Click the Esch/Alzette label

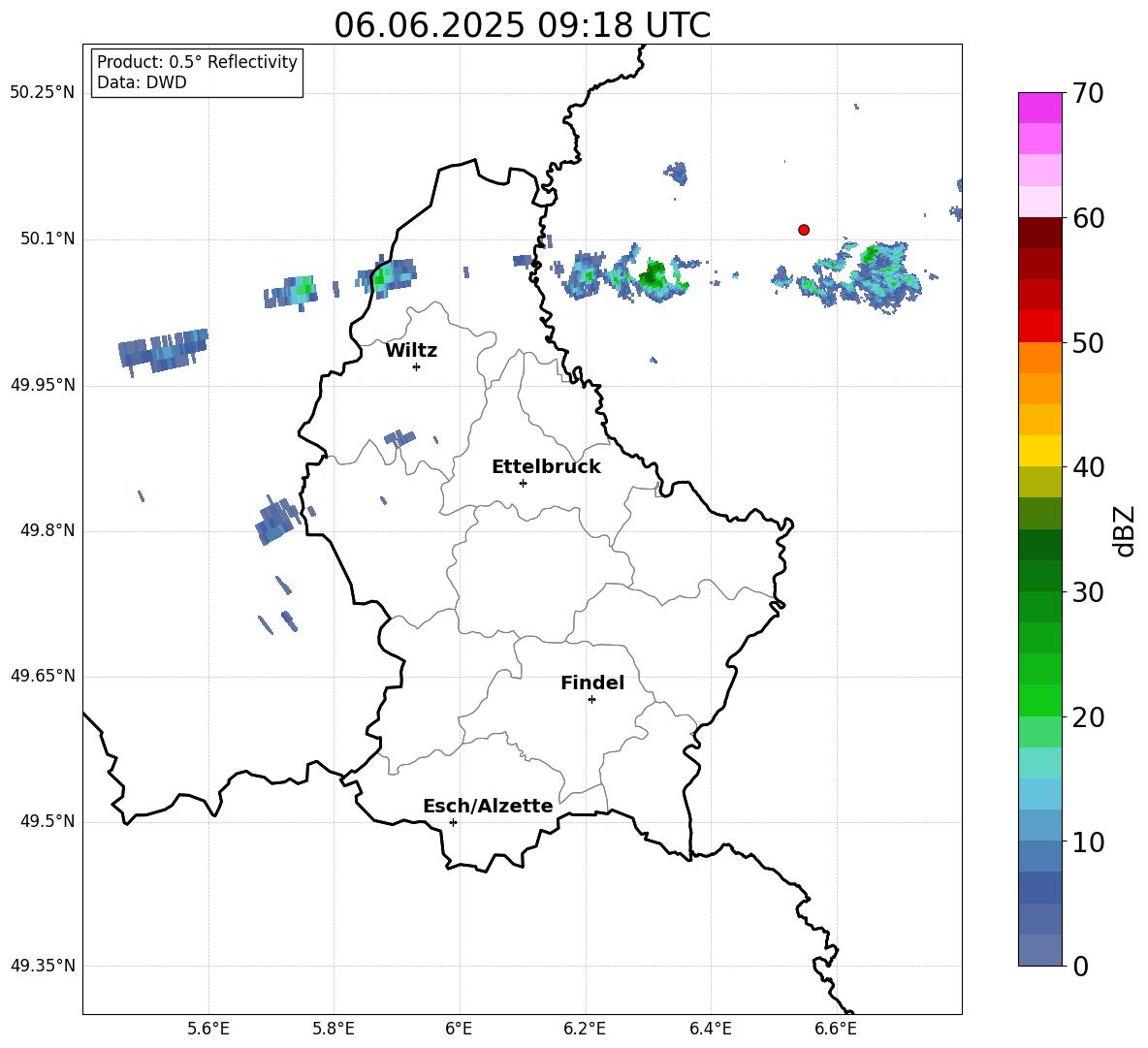click(x=488, y=807)
